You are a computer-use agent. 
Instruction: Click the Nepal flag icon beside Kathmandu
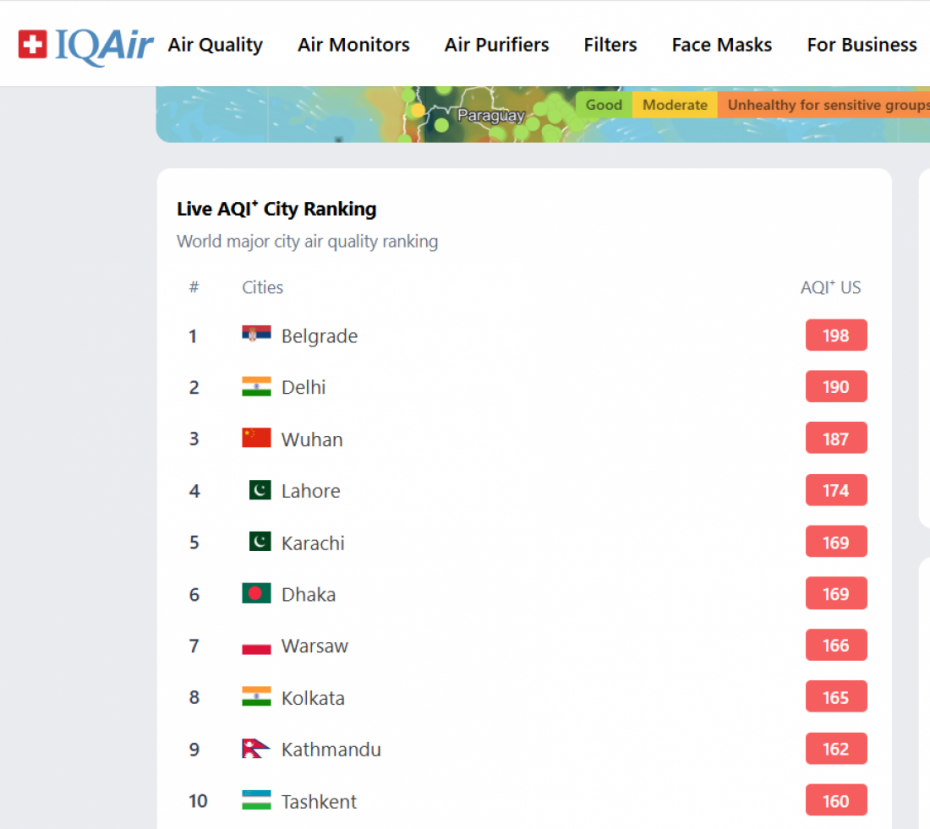(256, 748)
